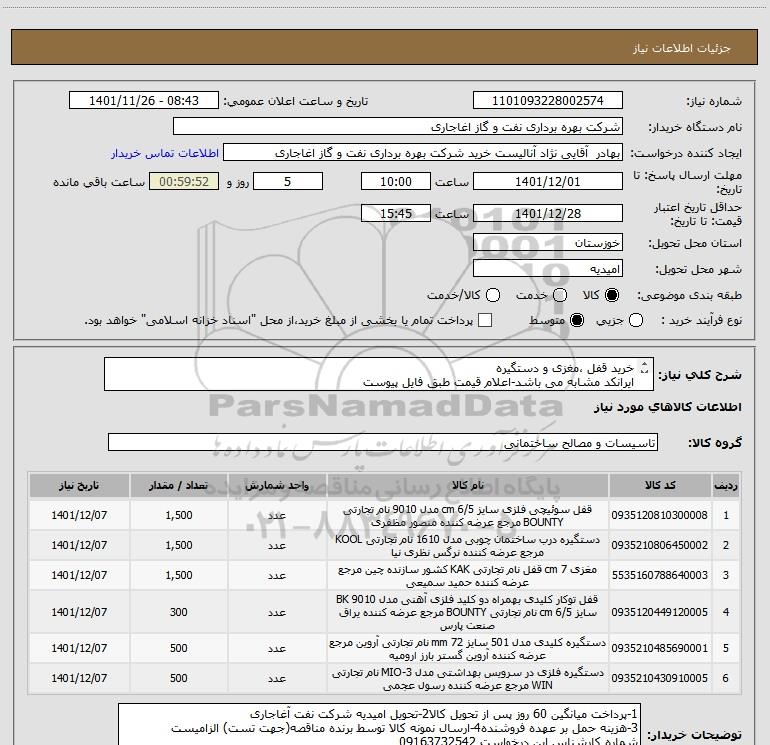Click model 501 key handle item name
The width and height of the screenshot is (770, 745).
coord(468,649)
